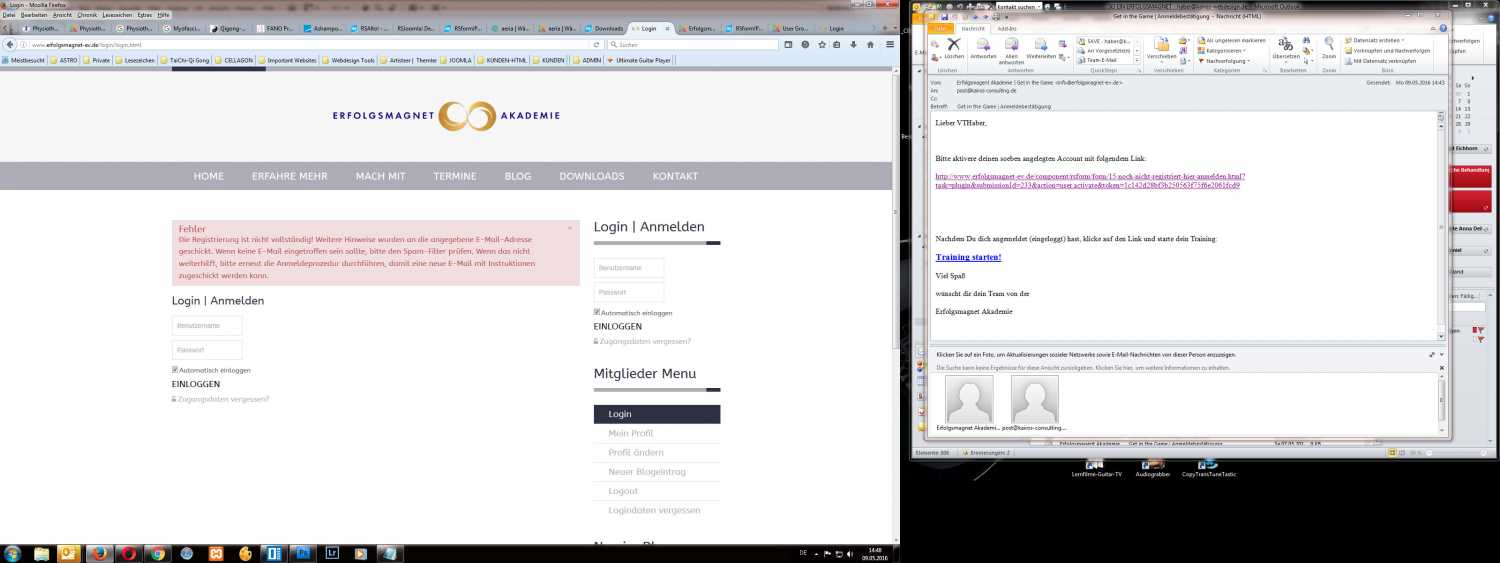The image size is (1500, 563).
Task: Click the Training starten! link in email
Action: pos(968,257)
